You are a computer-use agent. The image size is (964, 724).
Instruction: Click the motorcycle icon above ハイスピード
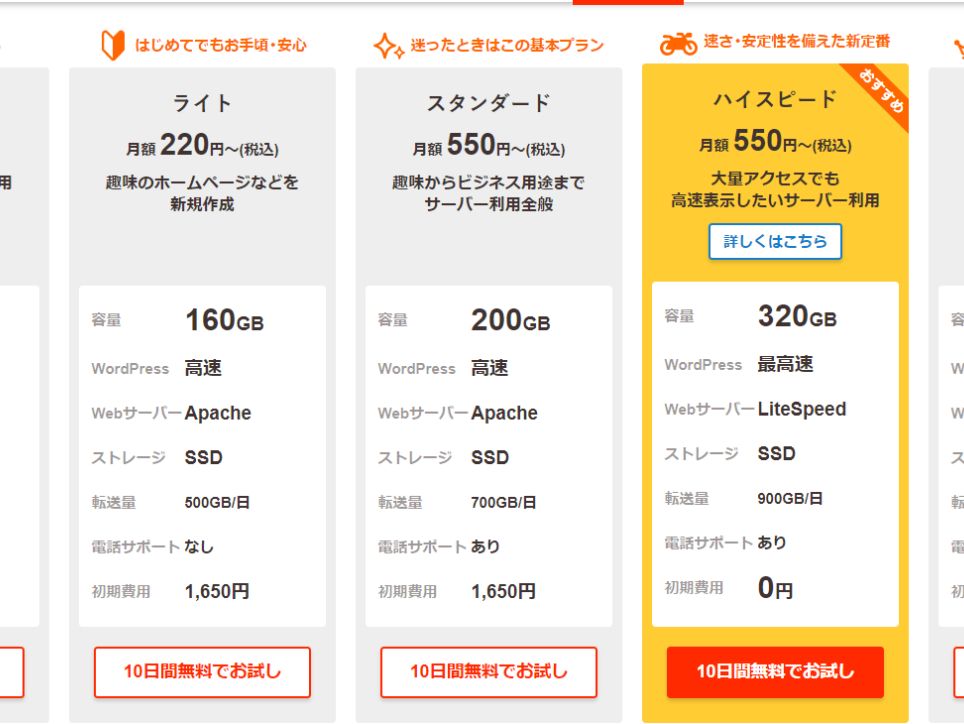pos(678,43)
